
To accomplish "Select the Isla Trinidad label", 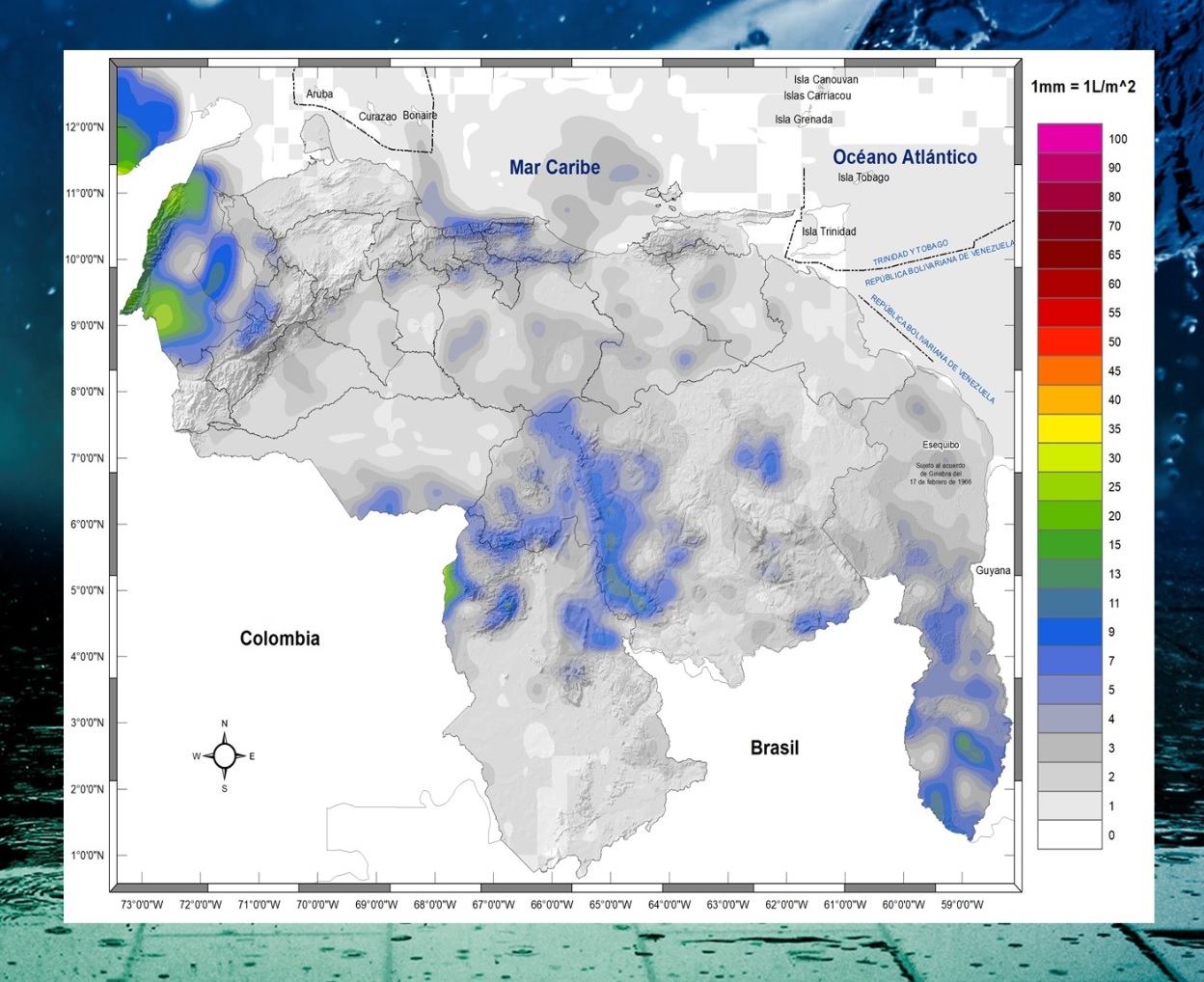I will pyautogui.click(x=829, y=232).
